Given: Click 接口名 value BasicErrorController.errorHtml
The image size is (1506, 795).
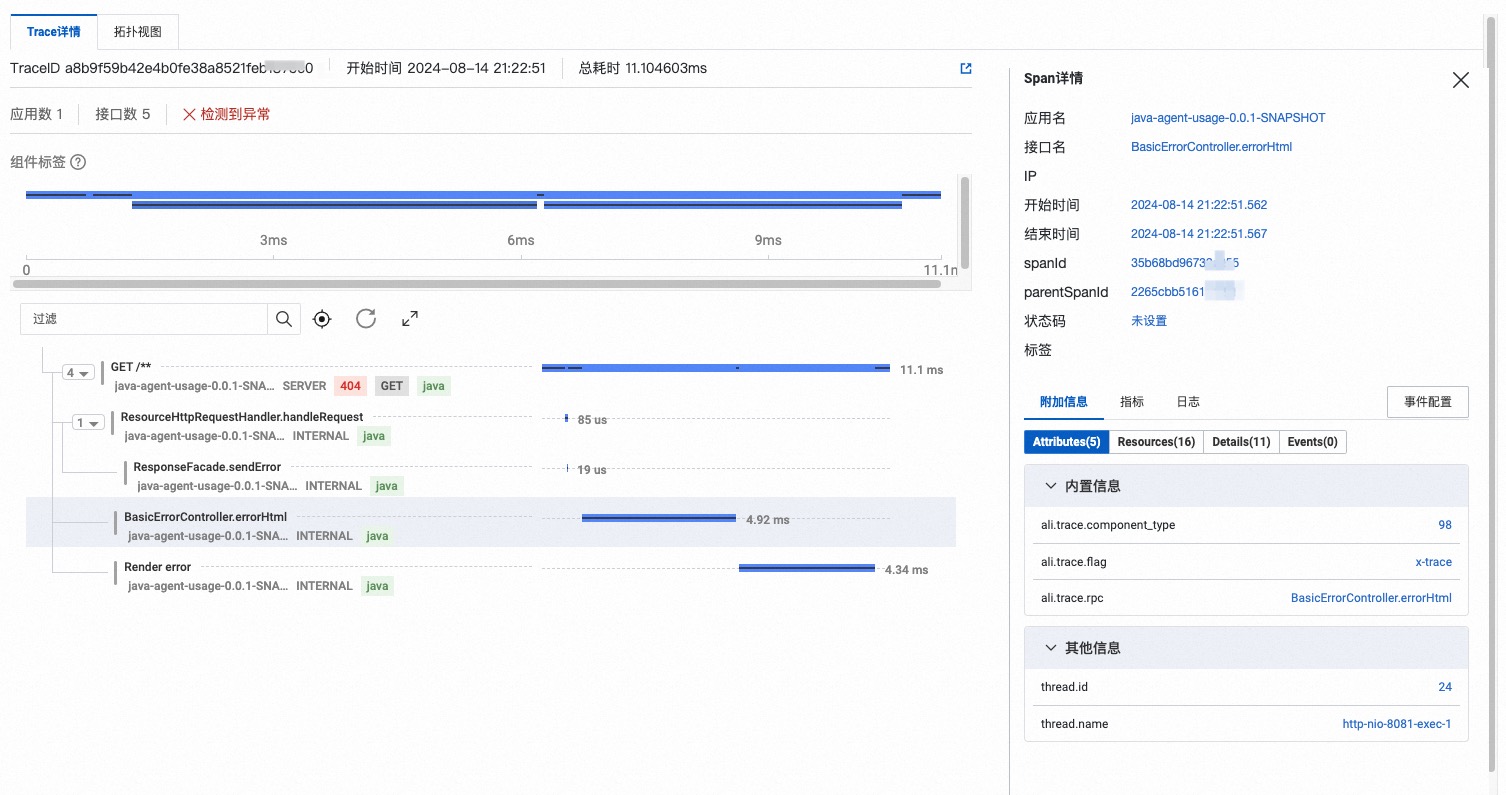Looking at the screenshot, I should click(x=1211, y=147).
